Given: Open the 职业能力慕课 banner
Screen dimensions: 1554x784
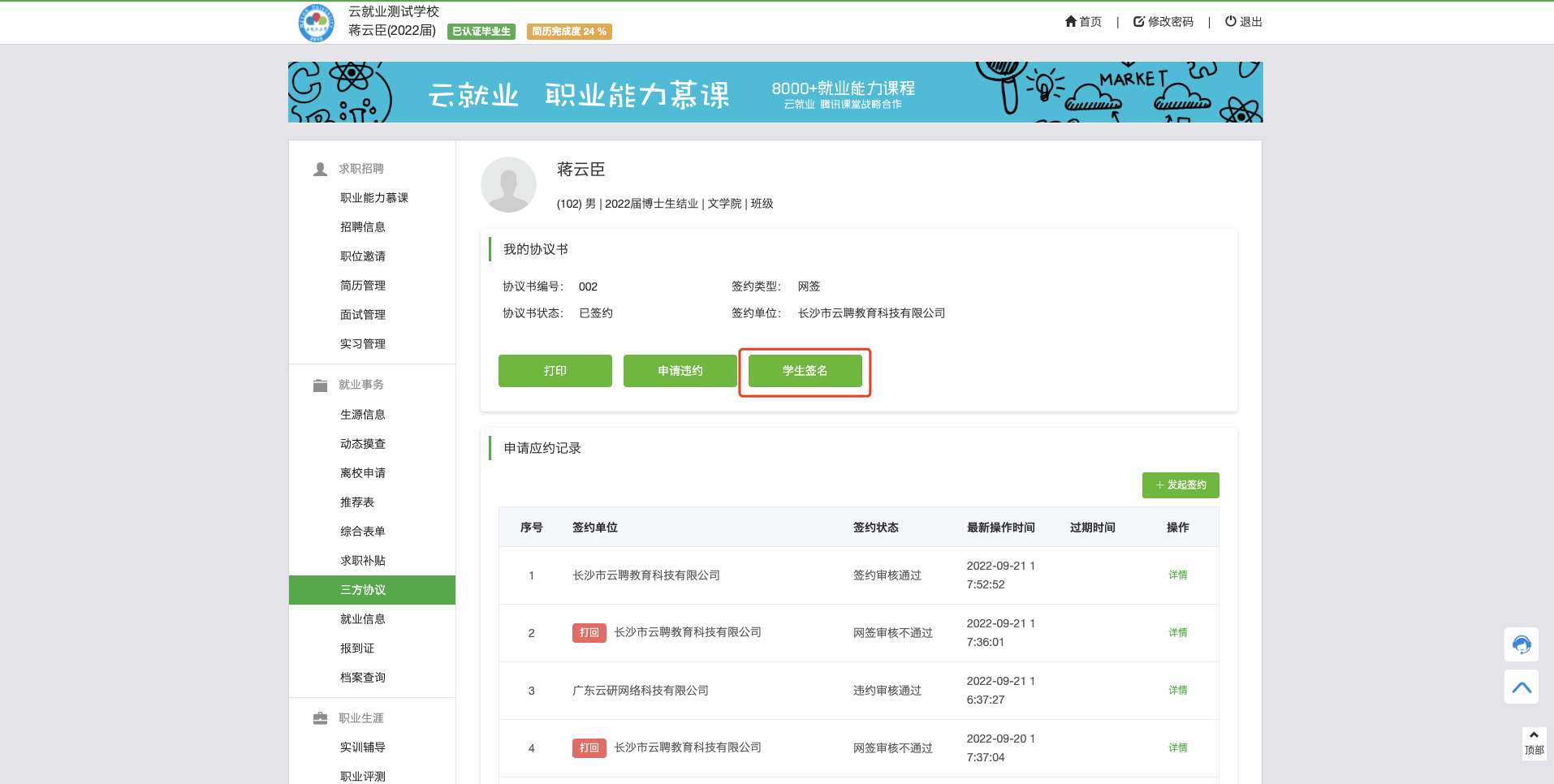Looking at the screenshot, I should (x=775, y=93).
